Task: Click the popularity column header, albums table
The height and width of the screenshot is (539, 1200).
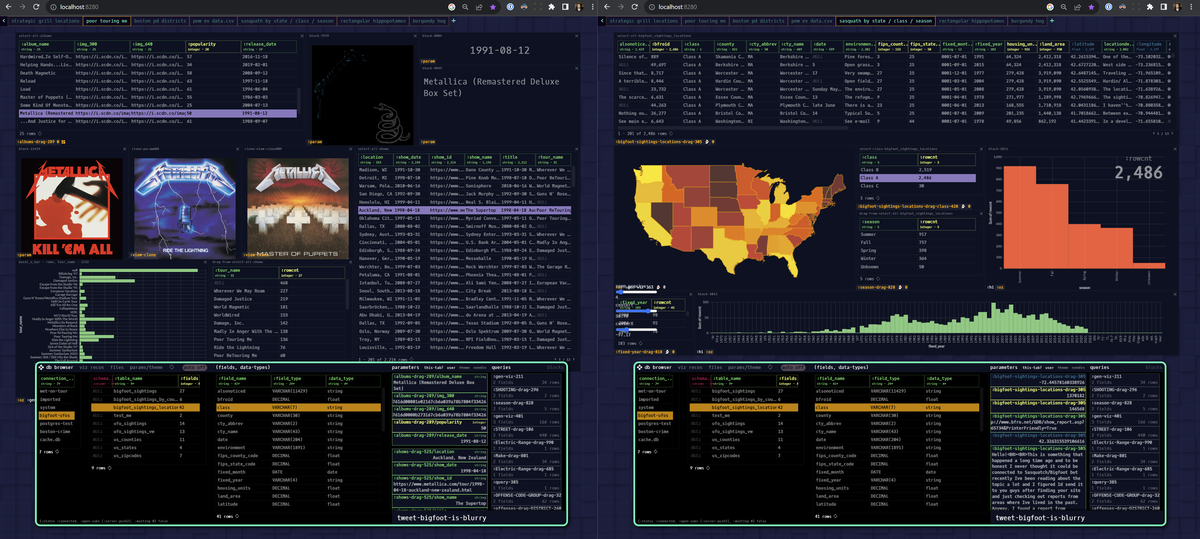Action: [212, 46]
